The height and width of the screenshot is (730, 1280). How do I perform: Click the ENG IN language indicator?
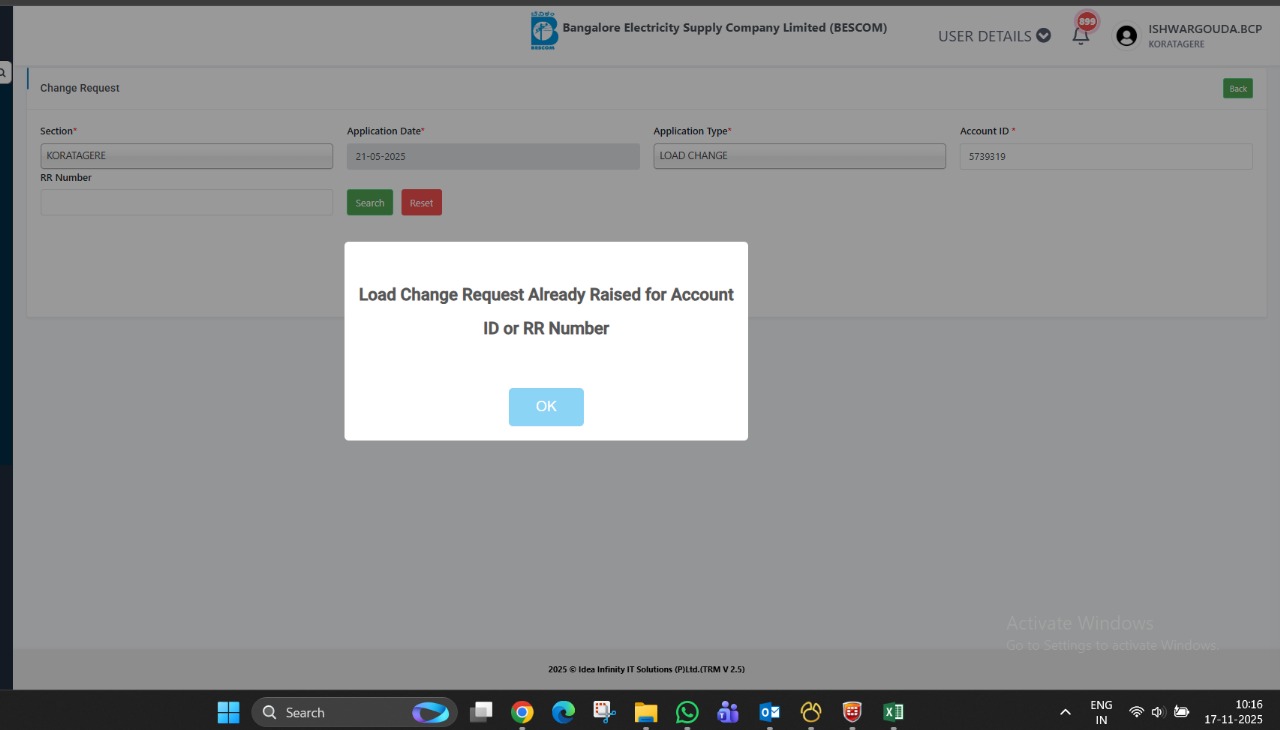[x=1101, y=712]
